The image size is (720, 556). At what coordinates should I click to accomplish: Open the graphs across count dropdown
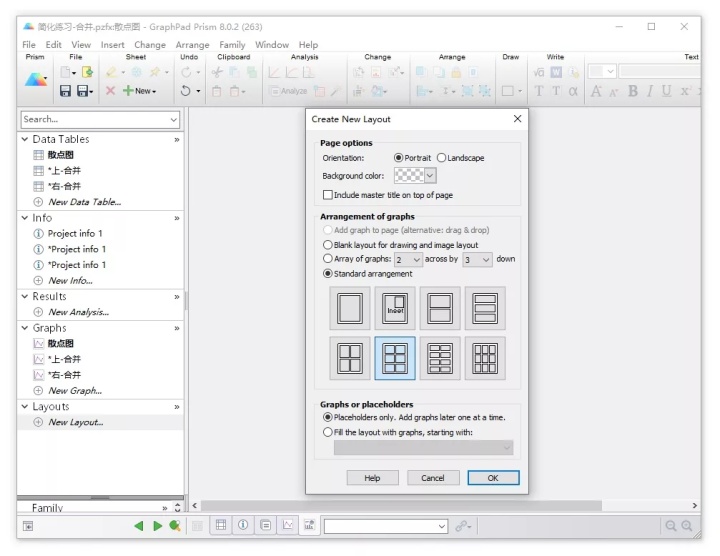click(408, 259)
